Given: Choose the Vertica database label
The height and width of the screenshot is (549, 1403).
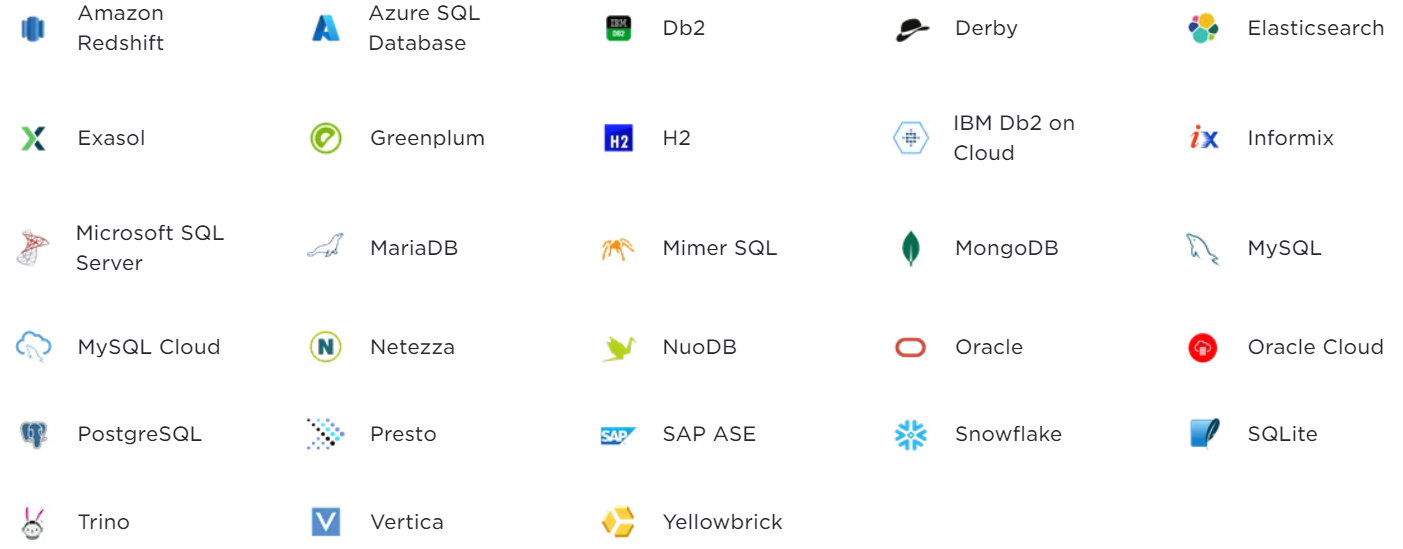Looking at the screenshot, I should click(x=406, y=522).
